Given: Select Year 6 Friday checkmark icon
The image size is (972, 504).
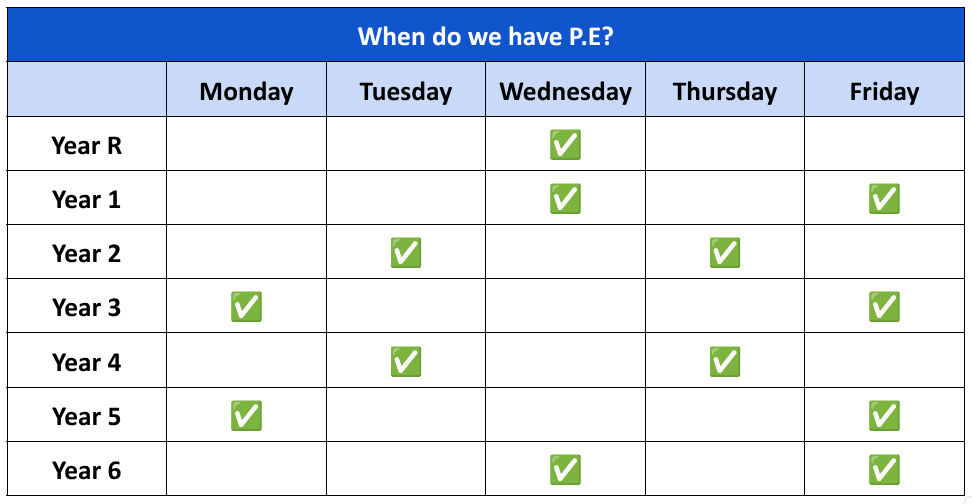Looking at the screenshot, I should pos(884,469).
